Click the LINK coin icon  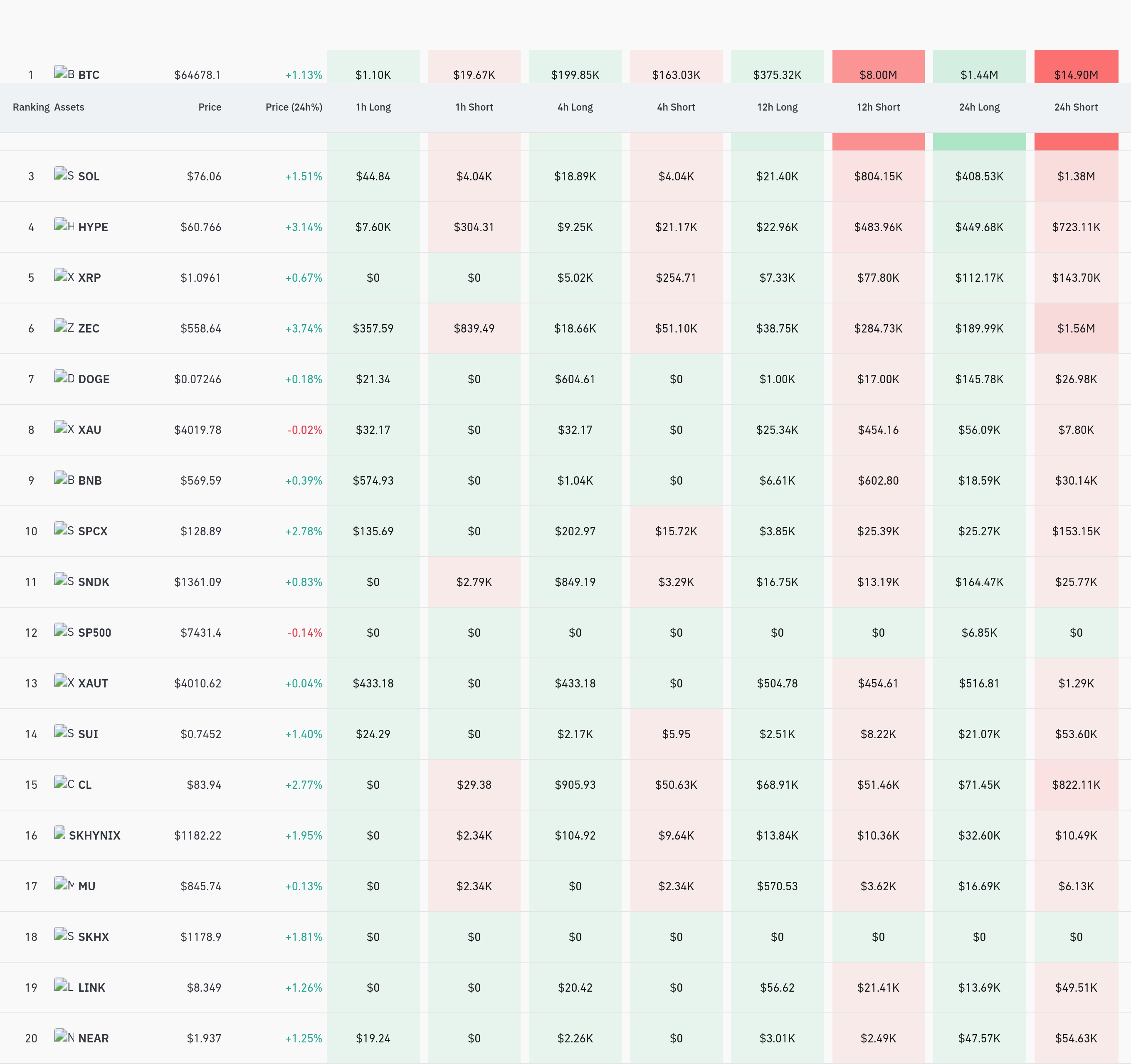64,985
